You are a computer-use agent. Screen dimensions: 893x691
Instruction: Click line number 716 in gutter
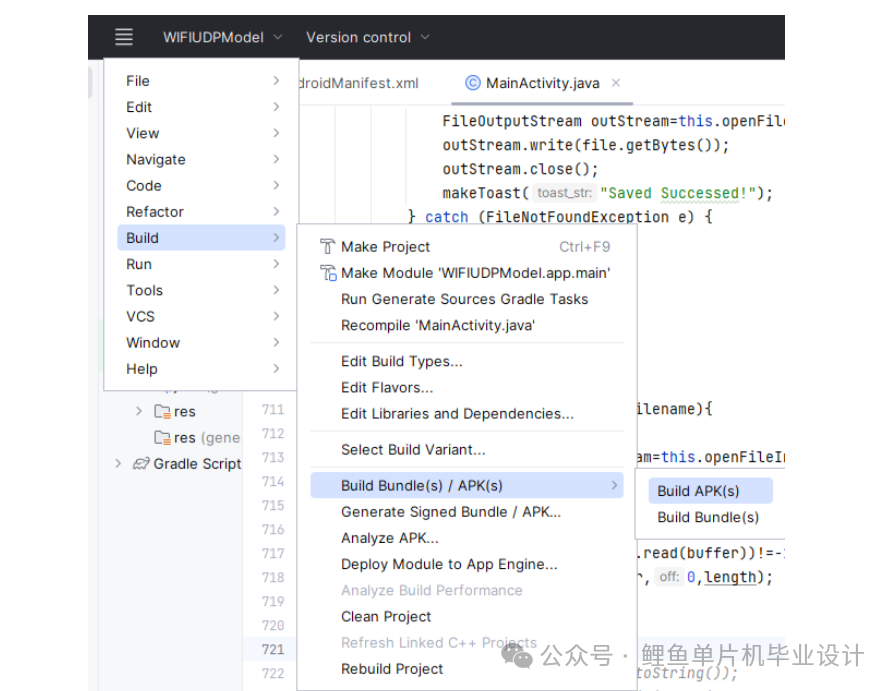[x=273, y=529]
